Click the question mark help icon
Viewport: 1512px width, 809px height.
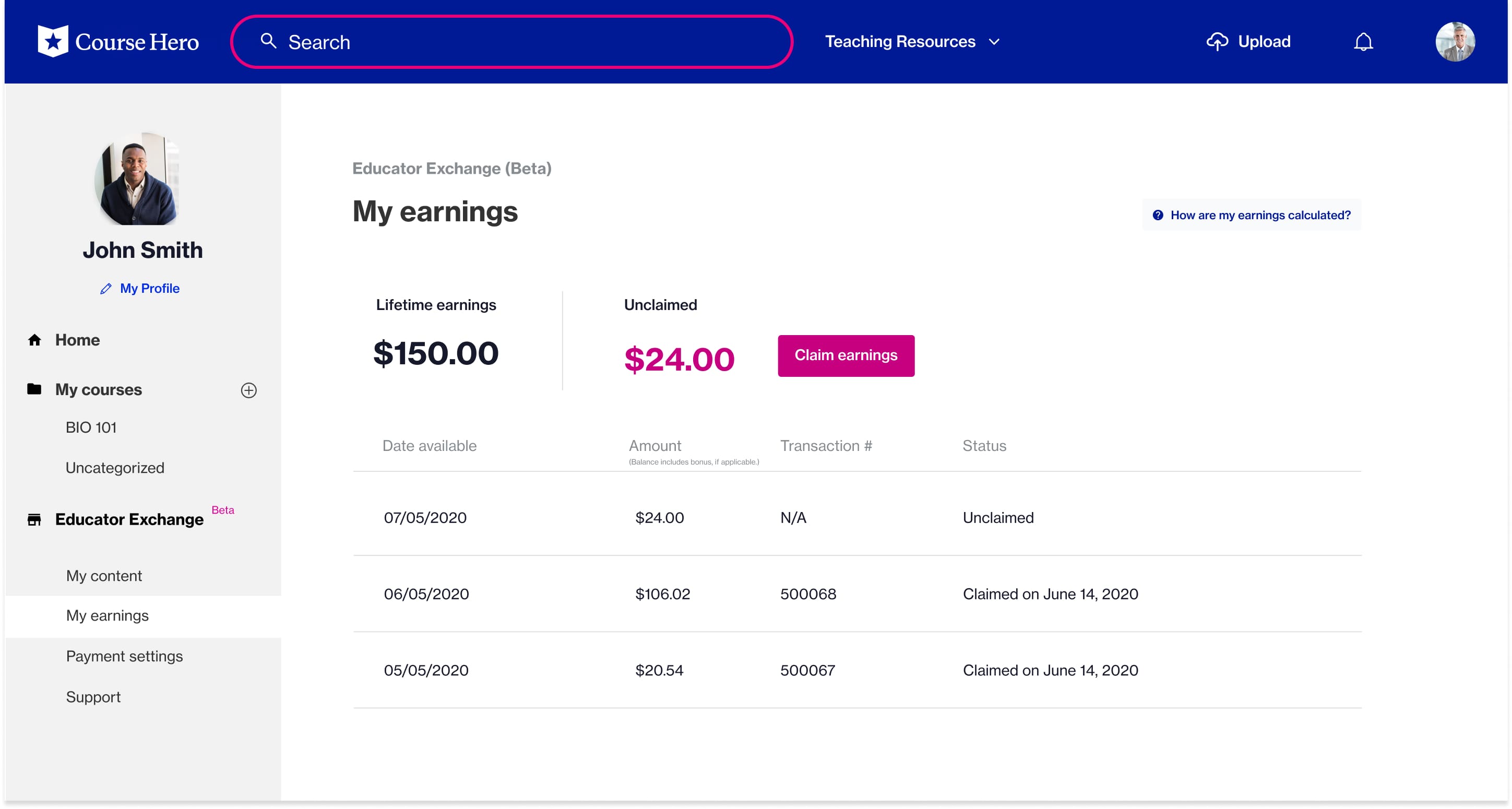click(x=1158, y=216)
